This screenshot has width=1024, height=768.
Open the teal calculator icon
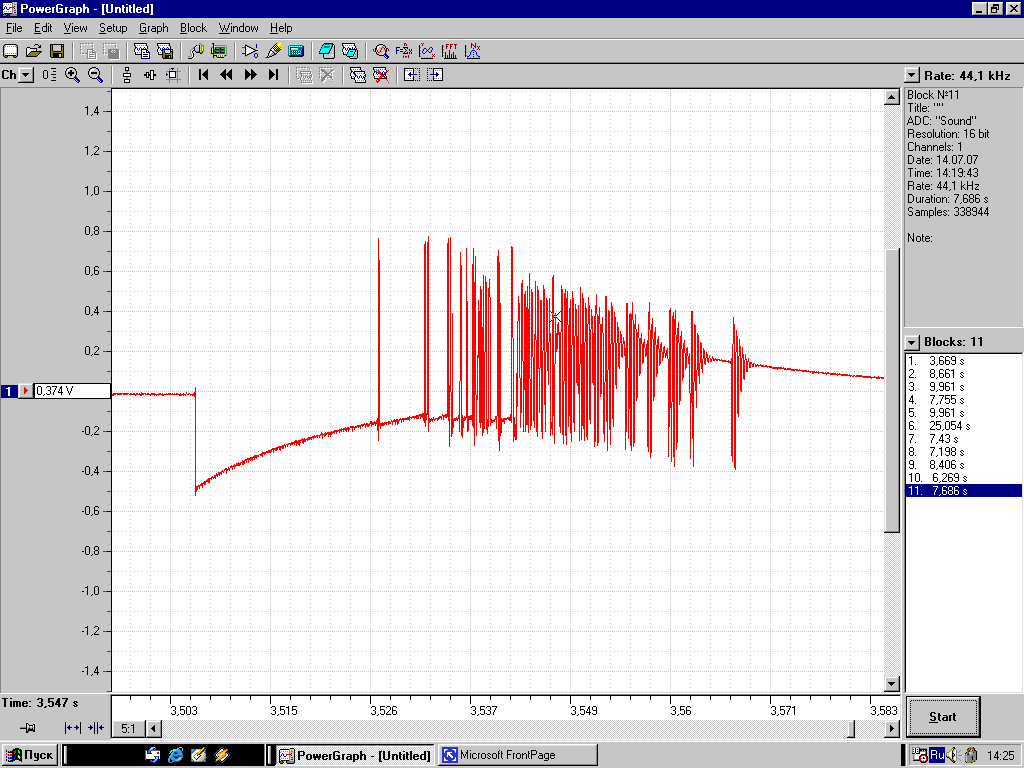tap(296, 51)
